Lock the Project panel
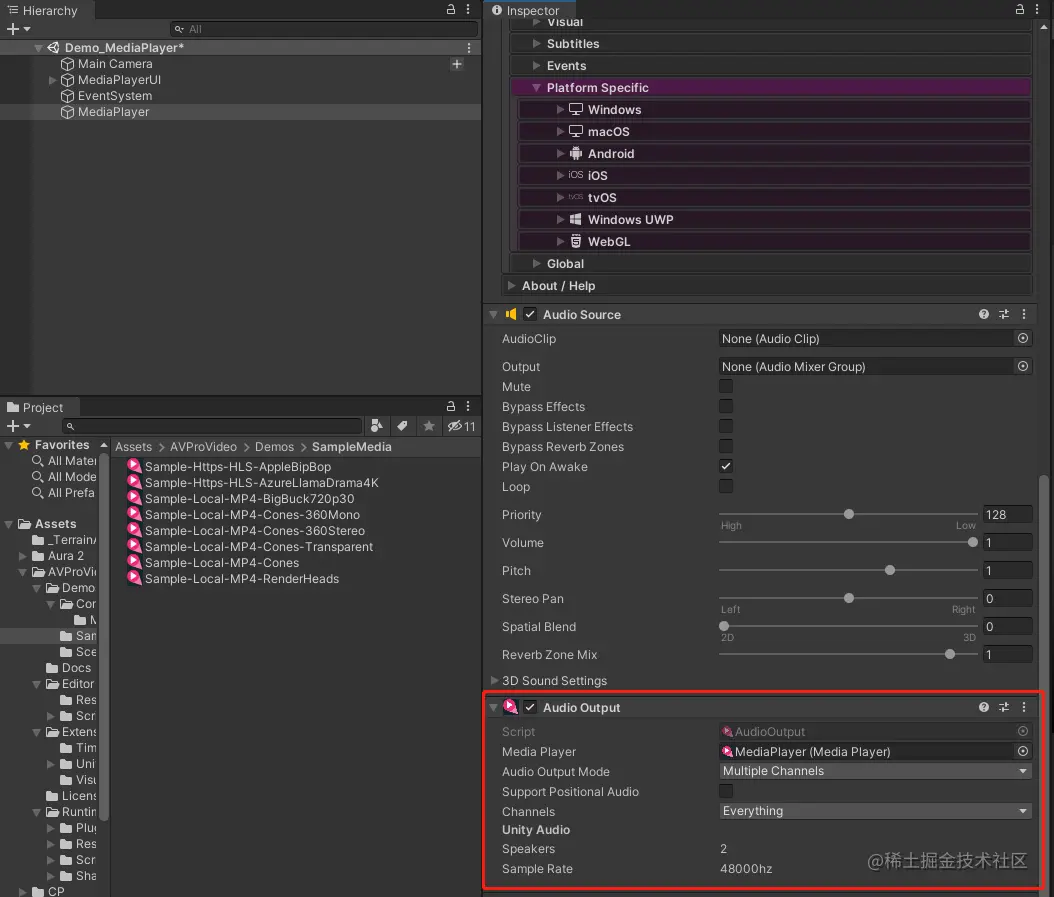 click(451, 406)
